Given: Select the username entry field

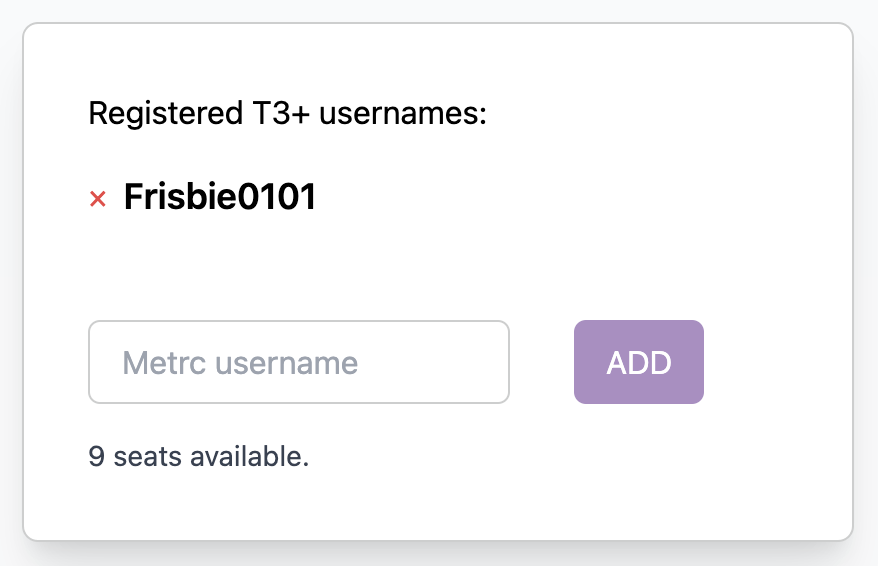Looking at the screenshot, I should pos(299,362).
